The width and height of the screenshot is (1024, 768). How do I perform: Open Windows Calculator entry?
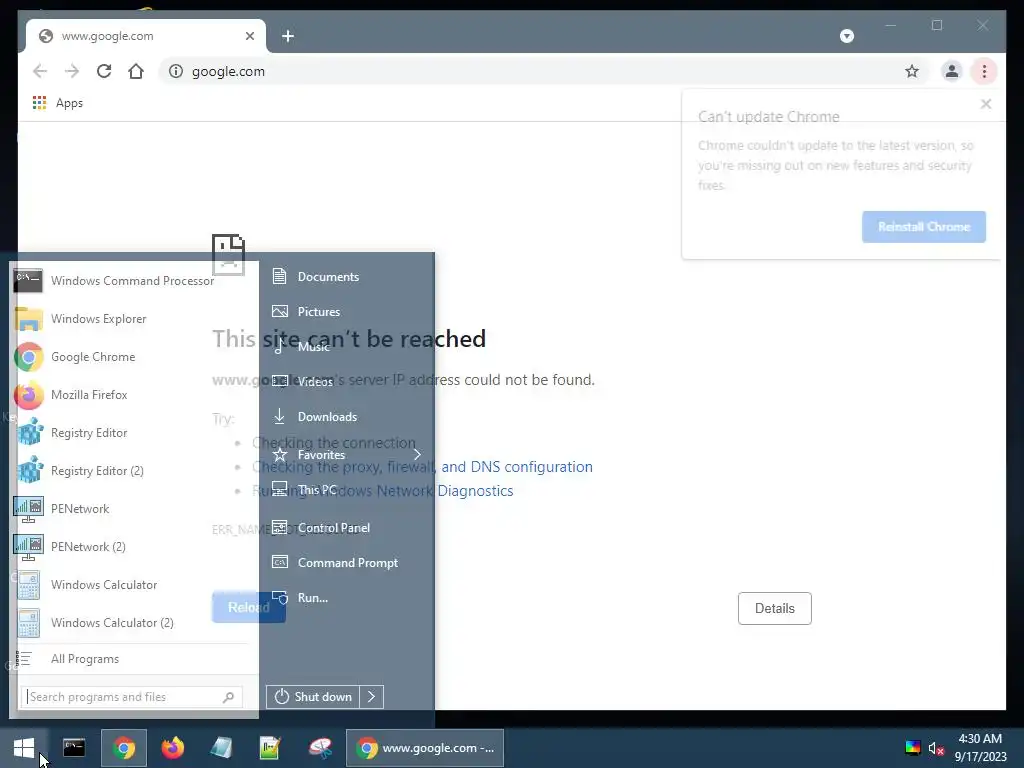[x=134, y=584]
